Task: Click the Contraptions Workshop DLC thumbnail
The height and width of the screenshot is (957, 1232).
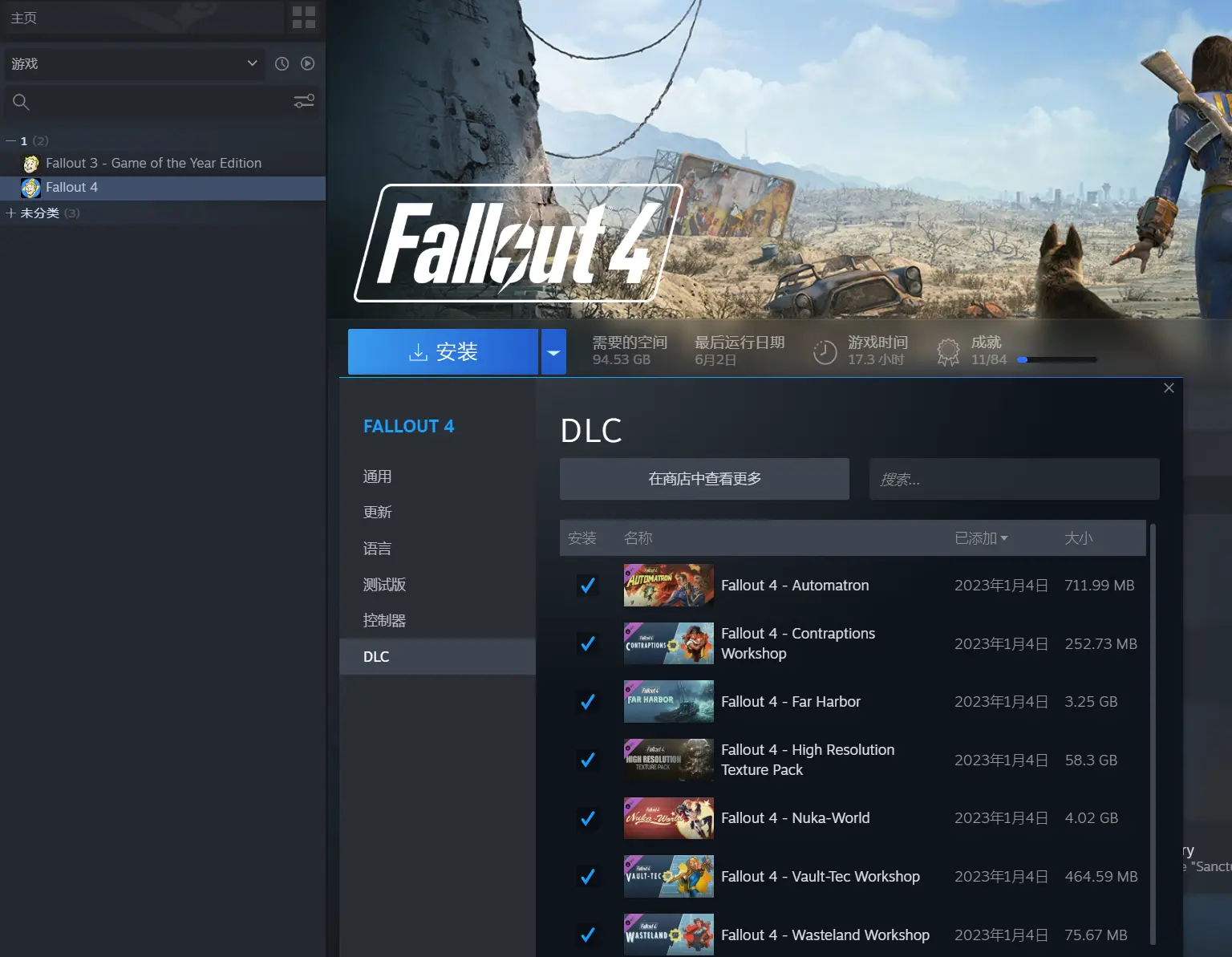Action: (669, 643)
